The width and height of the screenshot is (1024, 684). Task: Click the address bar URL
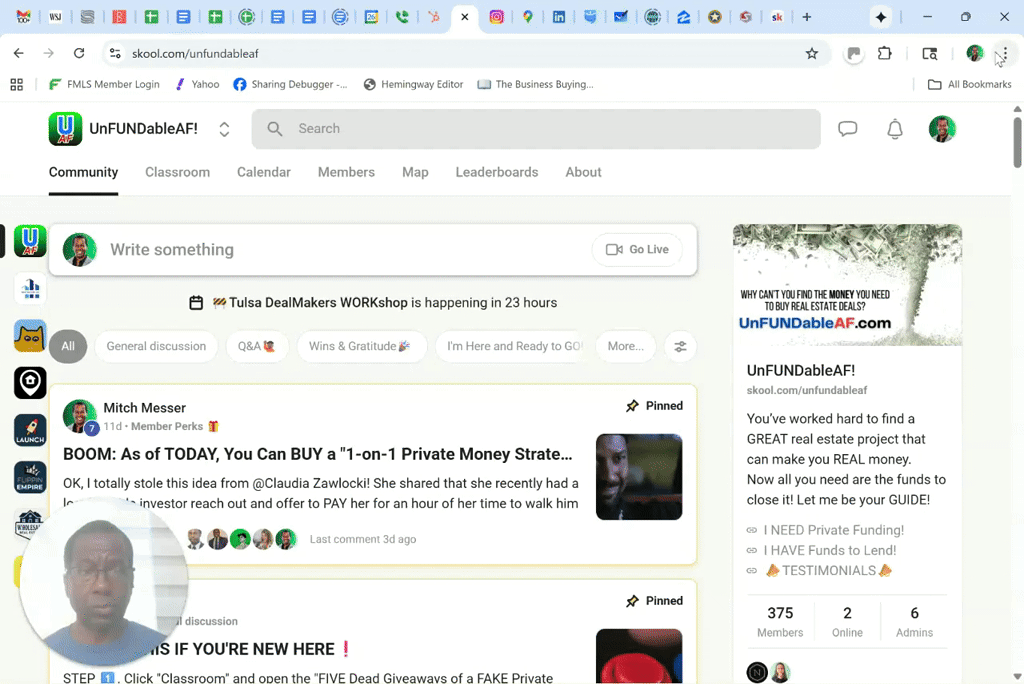[195, 54]
